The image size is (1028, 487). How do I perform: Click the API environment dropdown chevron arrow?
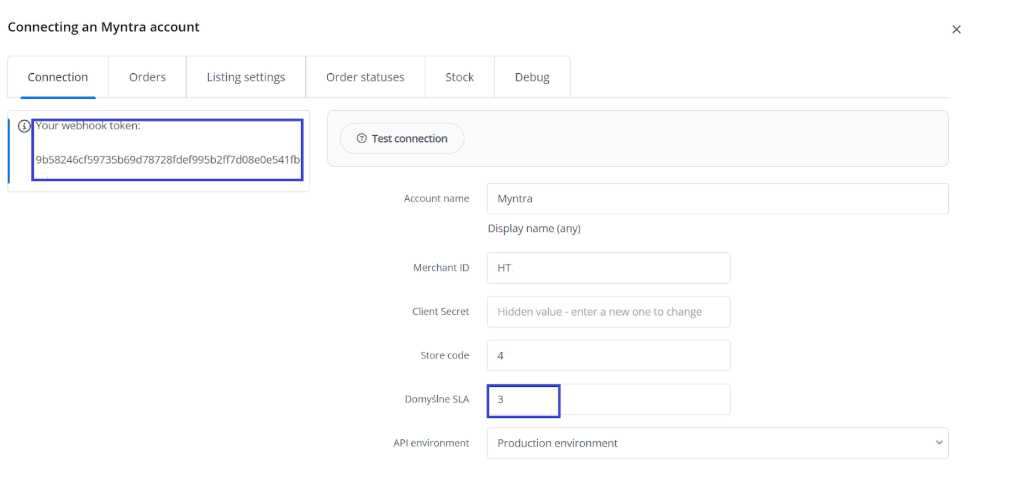click(937, 443)
